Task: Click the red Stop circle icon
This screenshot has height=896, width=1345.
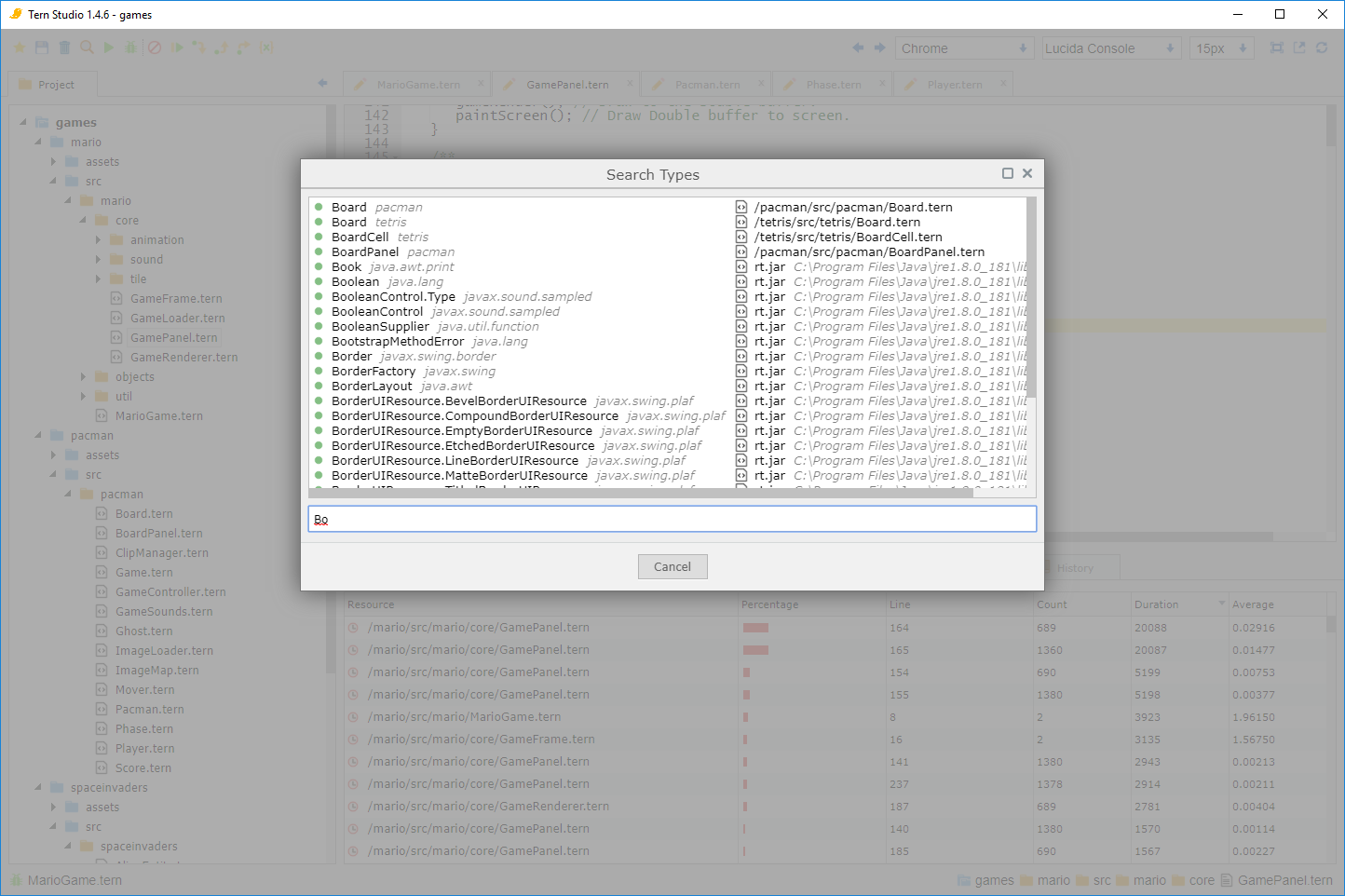Action: pyautogui.click(x=155, y=48)
